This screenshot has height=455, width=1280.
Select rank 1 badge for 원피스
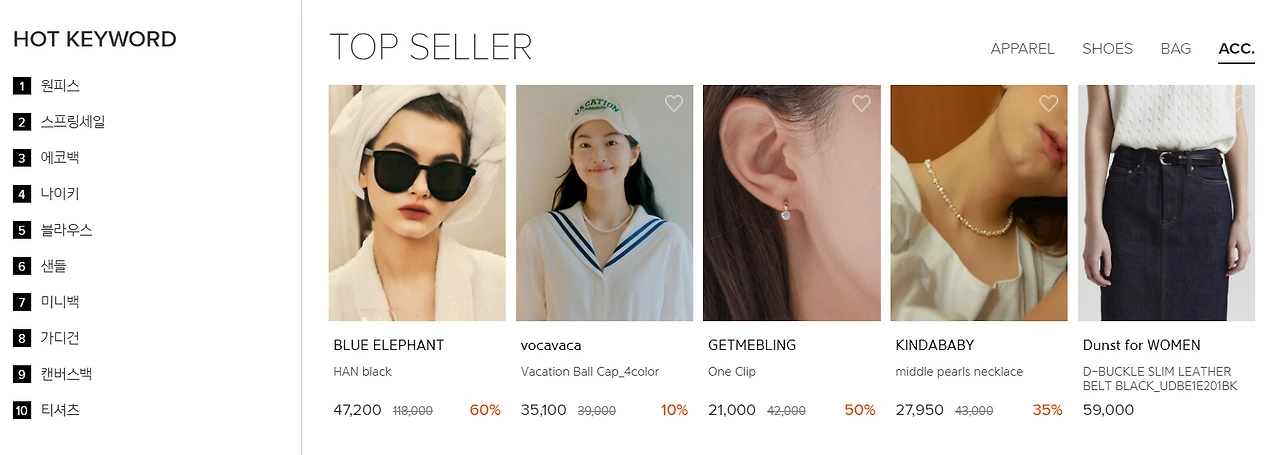tap(22, 86)
